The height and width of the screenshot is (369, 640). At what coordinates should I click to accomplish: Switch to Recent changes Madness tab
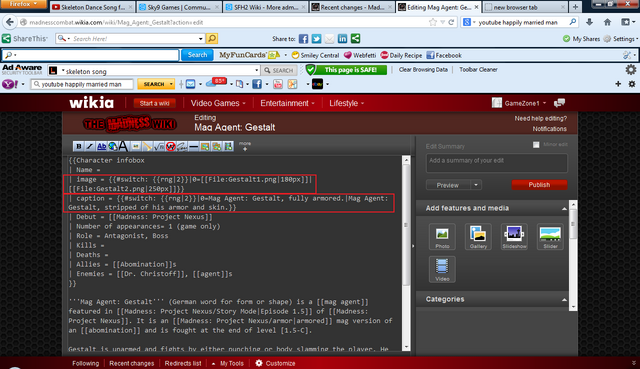[x=352, y=7]
